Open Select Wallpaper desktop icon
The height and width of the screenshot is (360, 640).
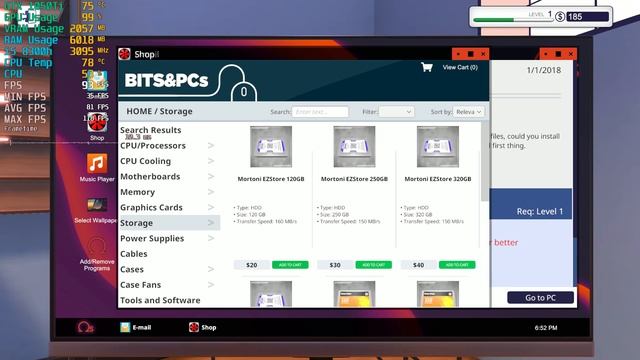tap(97, 204)
